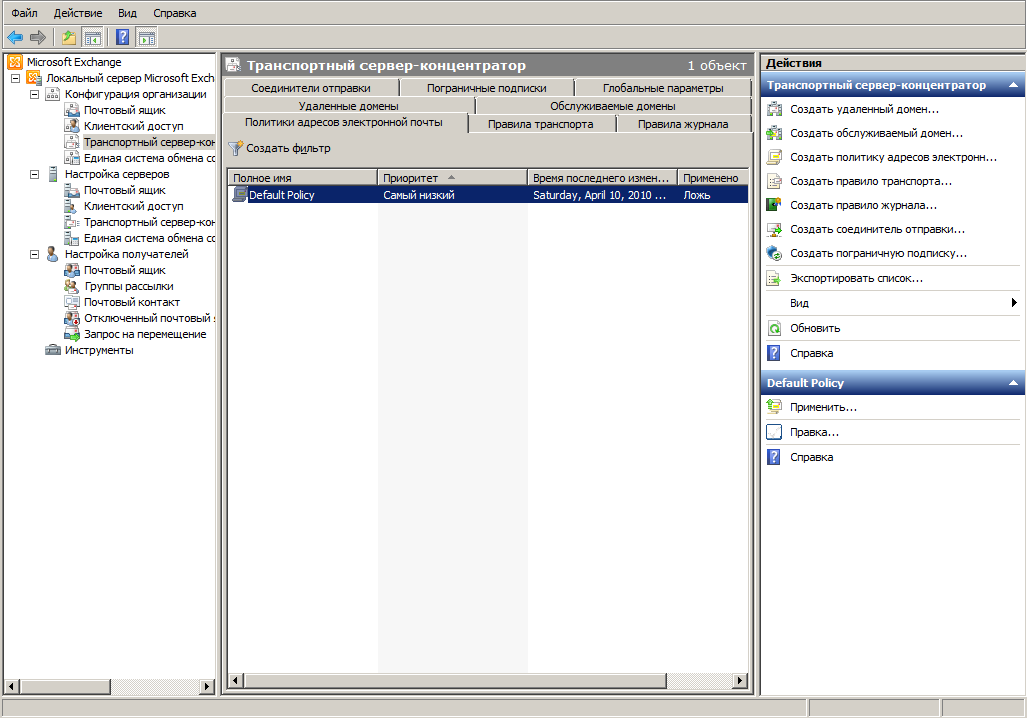The image size is (1027, 718).
Task: Click the Инструменты toolbox icon
Action: pos(52,350)
